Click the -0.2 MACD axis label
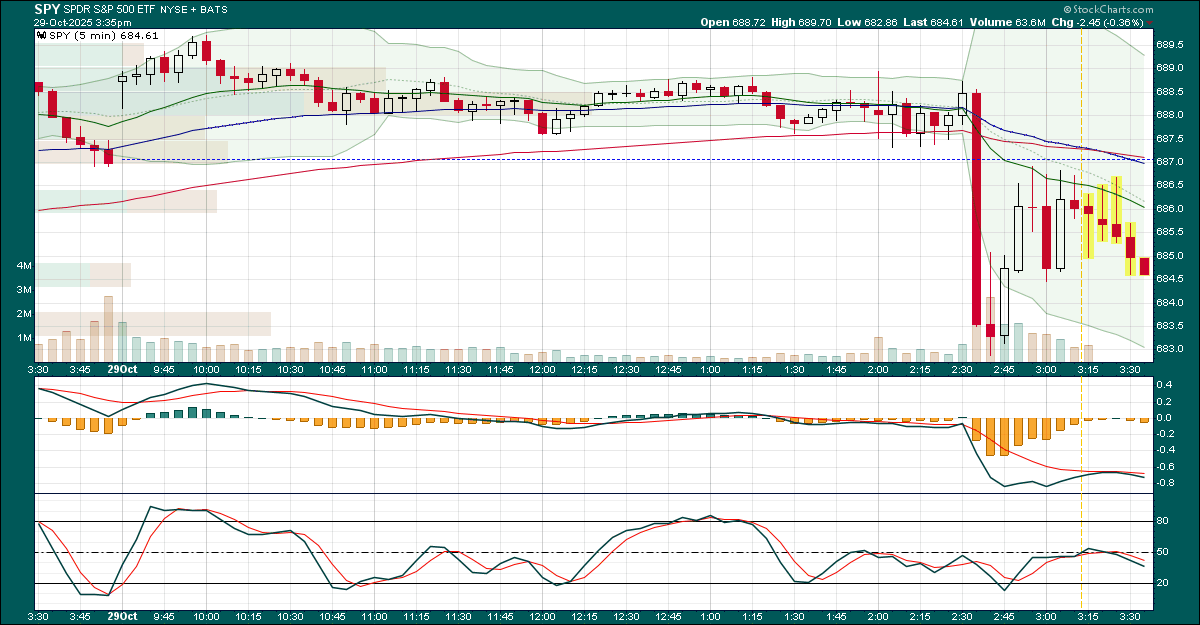The width and height of the screenshot is (1200, 625). [x=1166, y=434]
